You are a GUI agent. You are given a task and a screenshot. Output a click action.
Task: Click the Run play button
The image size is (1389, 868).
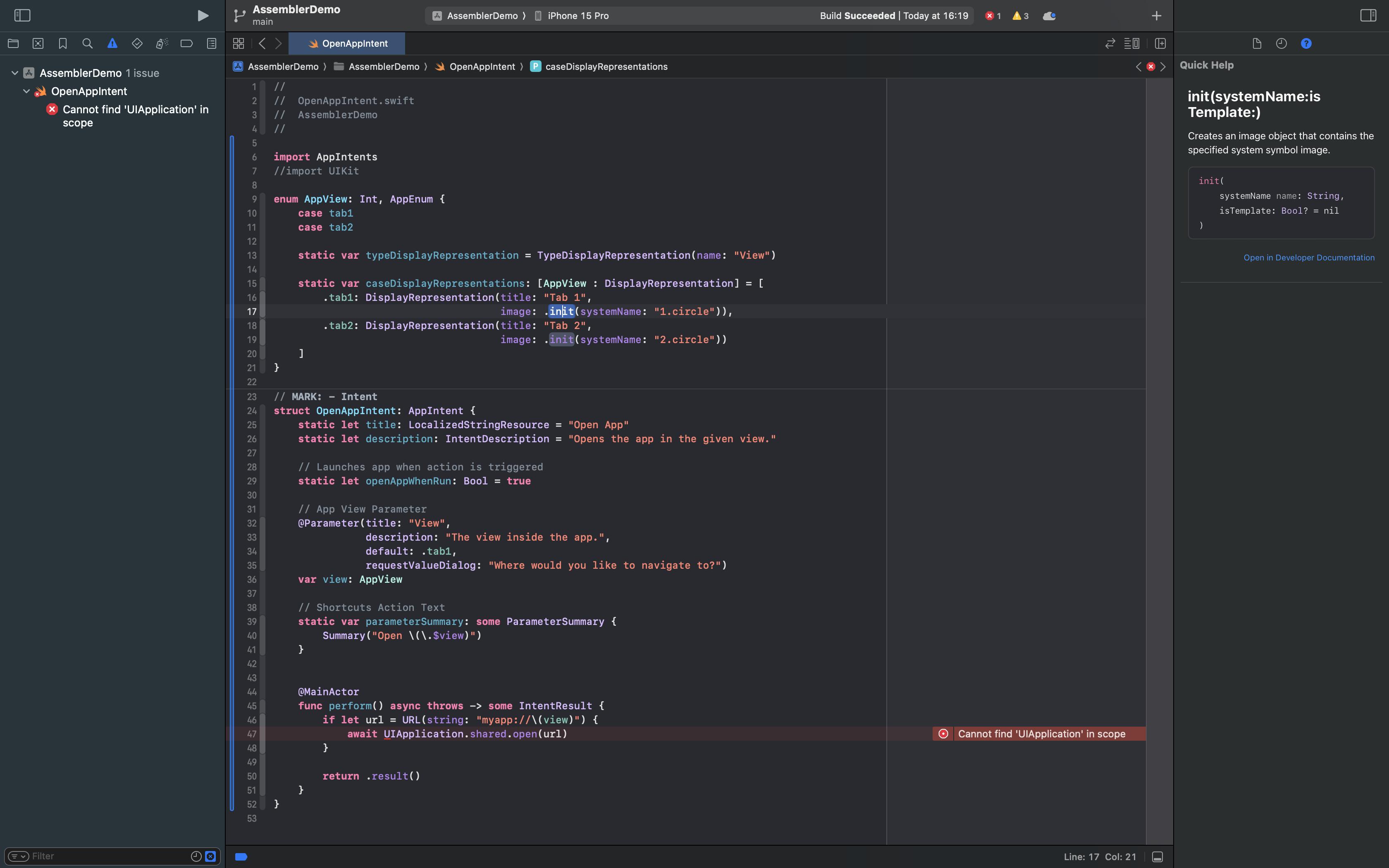pyautogui.click(x=203, y=16)
